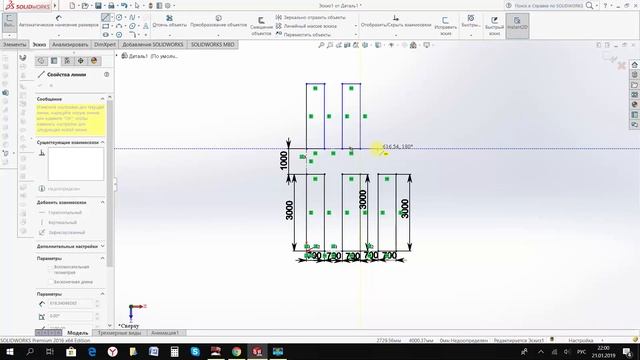Screen dimensions: 640x360
Task: Click property panel vertical scrollbar
Action: tap(109, 184)
